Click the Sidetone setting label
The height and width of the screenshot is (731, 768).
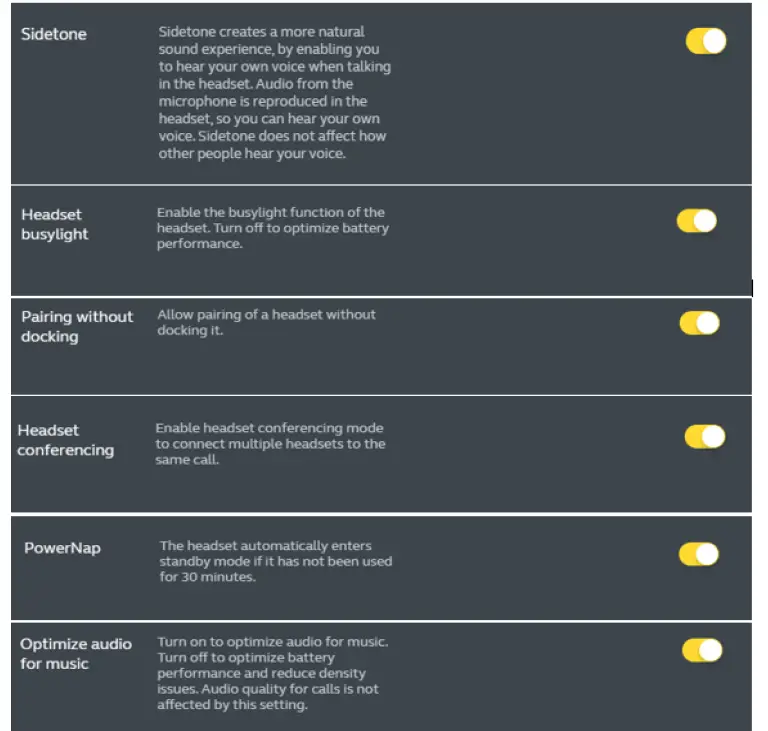click(x=54, y=34)
